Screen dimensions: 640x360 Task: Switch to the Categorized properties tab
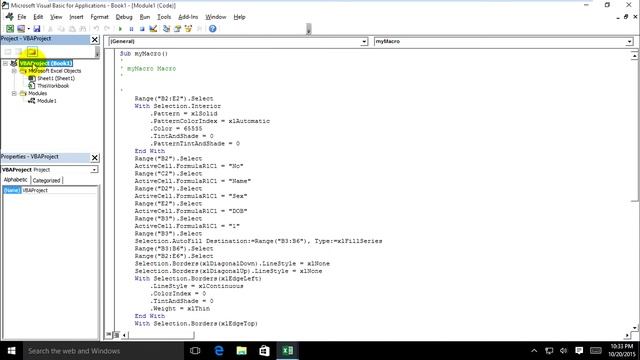point(46,180)
